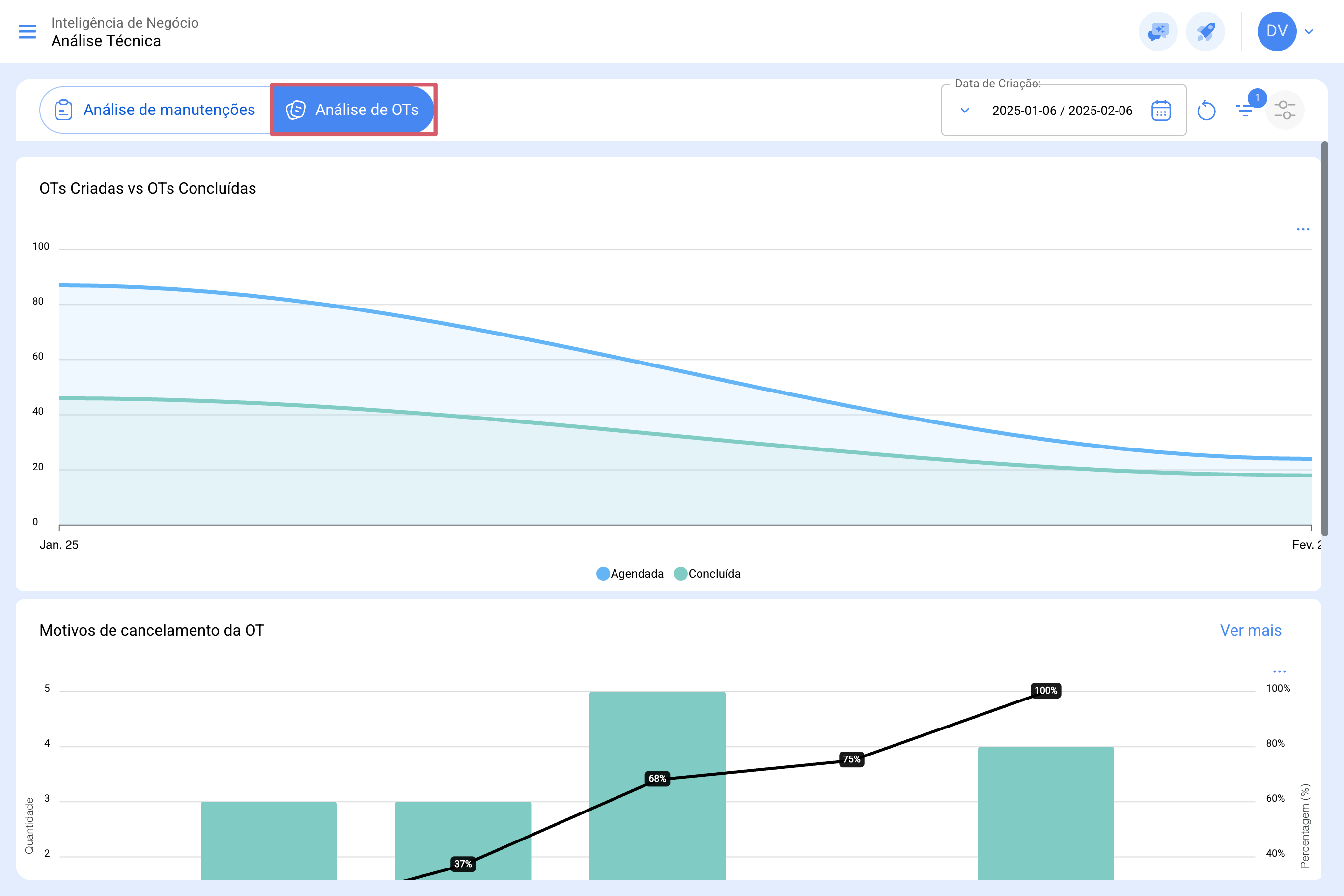Click the 68% data label
This screenshot has width=1344, height=896.
point(657,778)
